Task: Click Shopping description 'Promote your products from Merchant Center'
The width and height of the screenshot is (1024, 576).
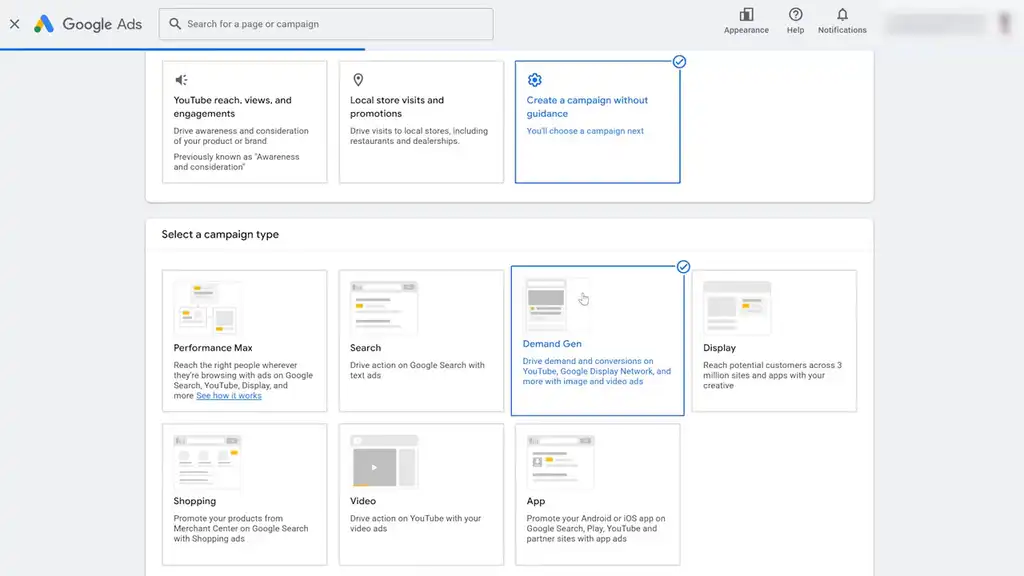Action: tap(240, 528)
